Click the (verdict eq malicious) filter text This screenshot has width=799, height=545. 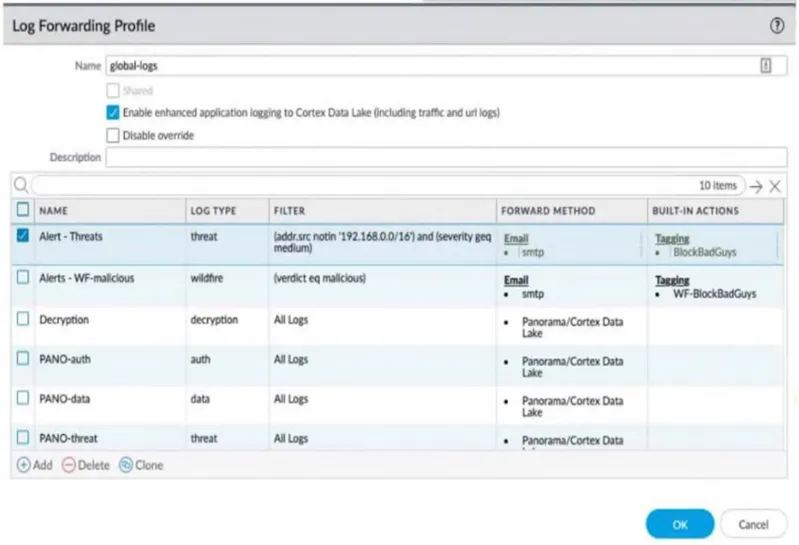coord(319,278)
